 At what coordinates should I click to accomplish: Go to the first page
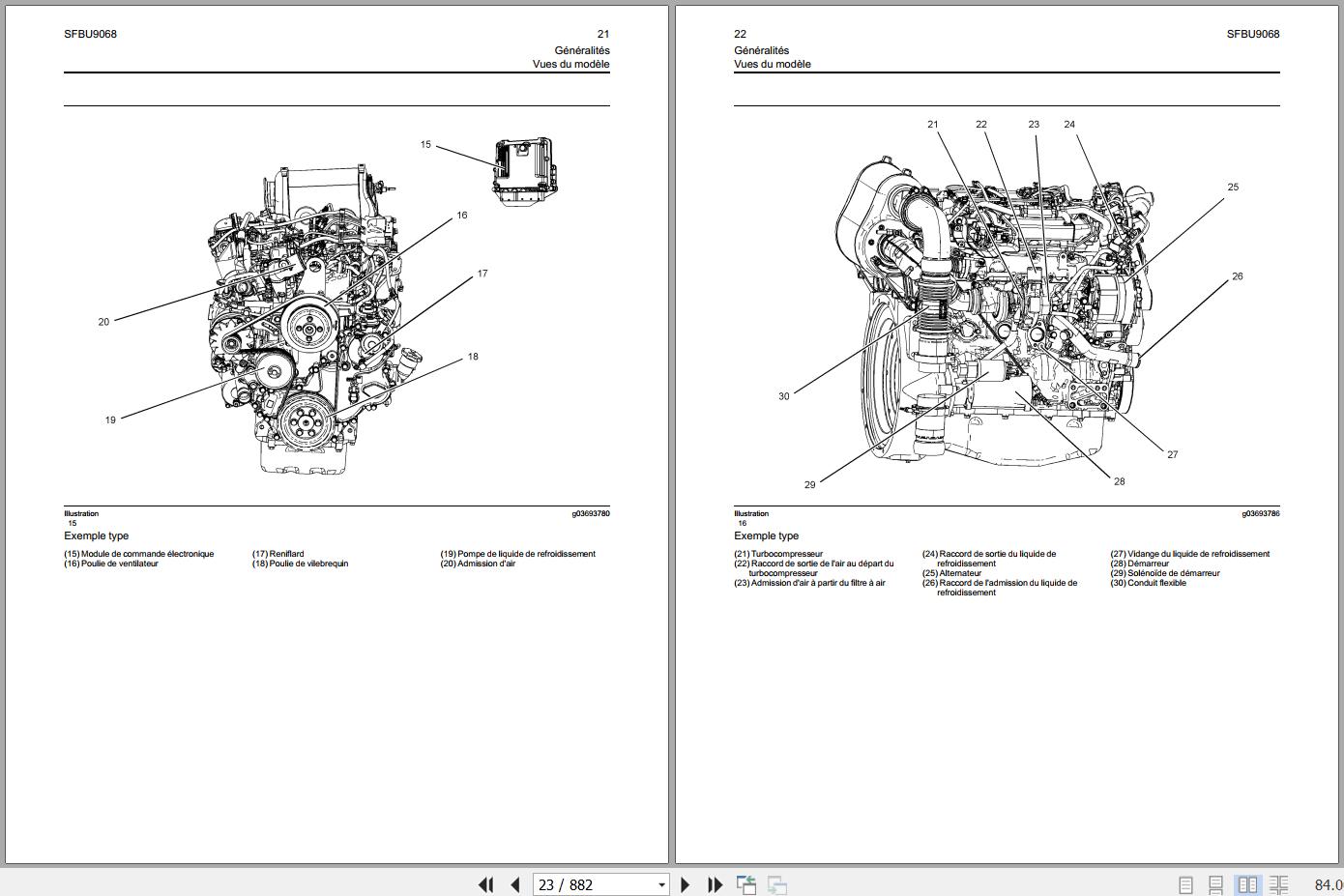point(486,884)
